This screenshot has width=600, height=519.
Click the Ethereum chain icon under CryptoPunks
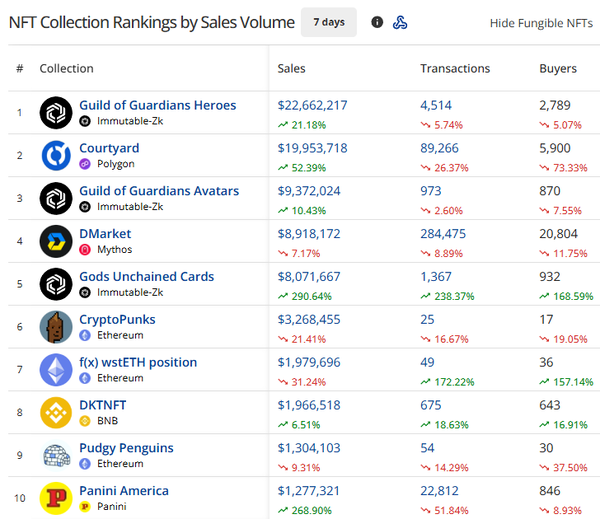[85, 336]
